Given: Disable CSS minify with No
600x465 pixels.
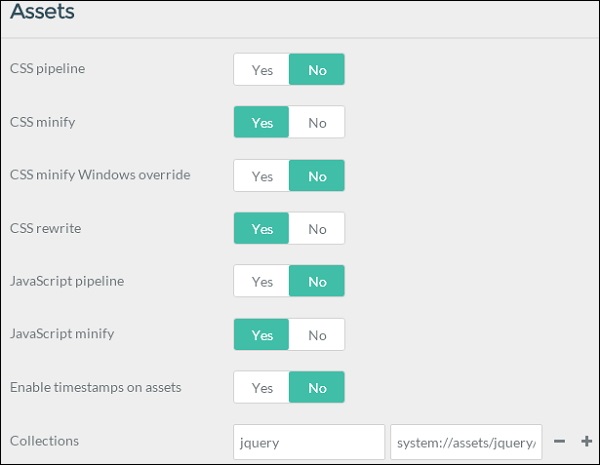Looking at the screenshot, I should click(x=317, y=123).
